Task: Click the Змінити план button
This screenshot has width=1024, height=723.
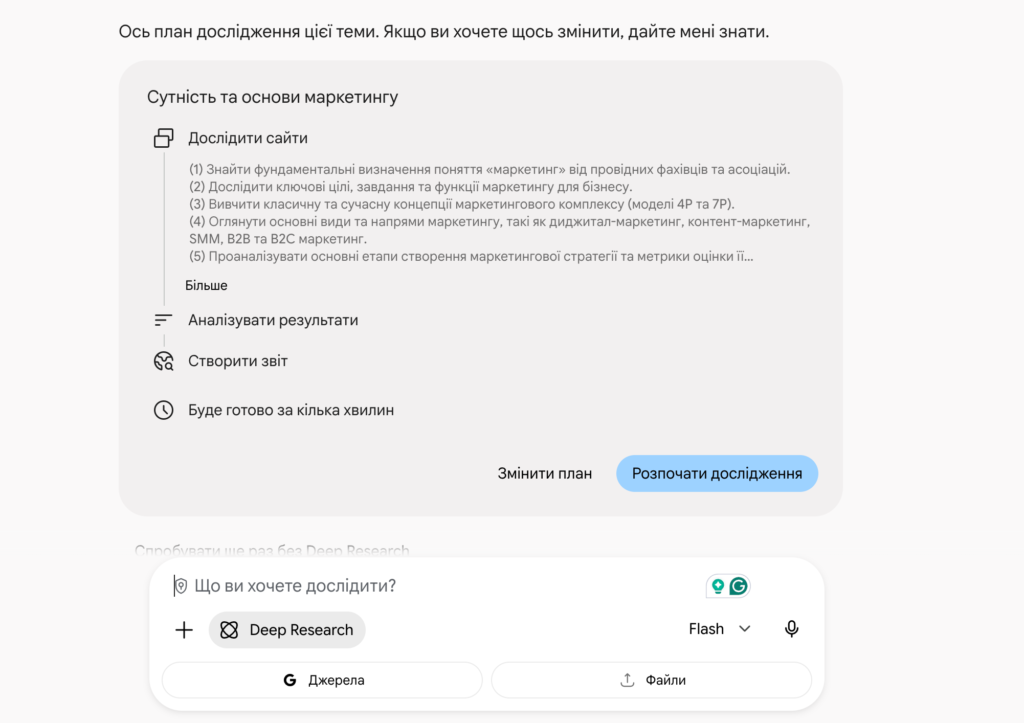Action: click(545, 474)
